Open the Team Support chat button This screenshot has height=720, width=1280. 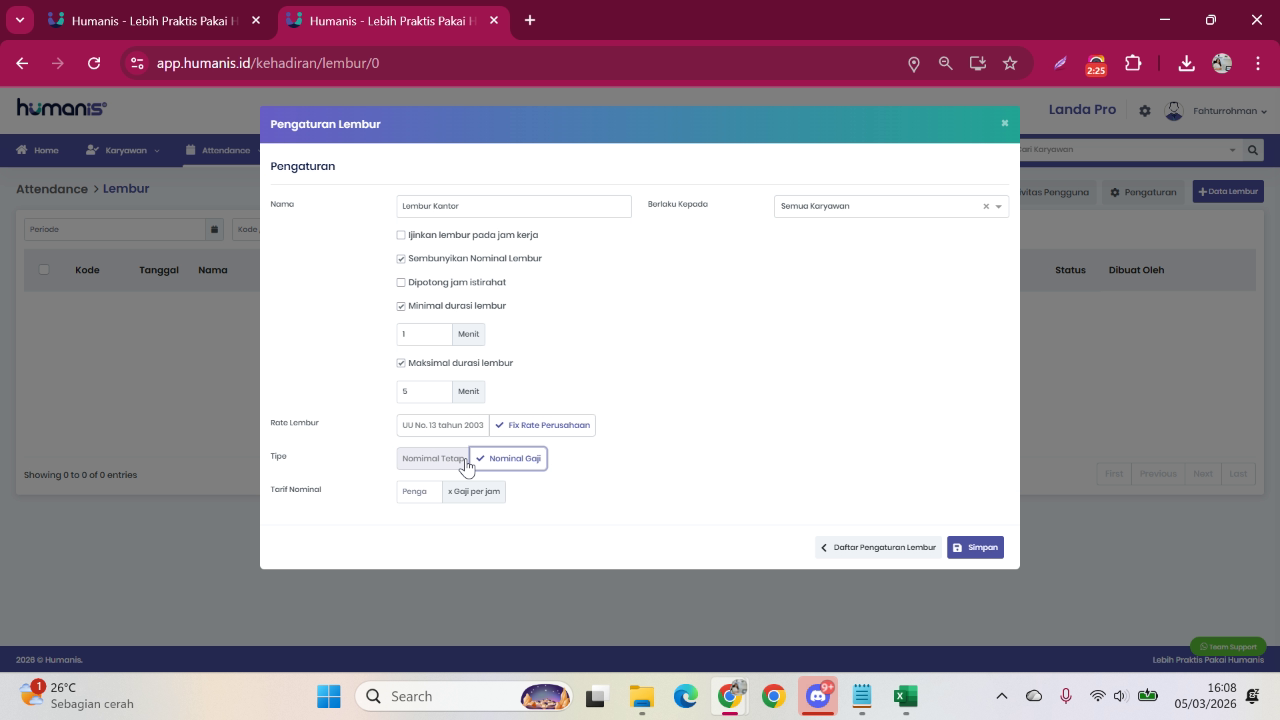pyautogui.click(x=1228, y=646)
